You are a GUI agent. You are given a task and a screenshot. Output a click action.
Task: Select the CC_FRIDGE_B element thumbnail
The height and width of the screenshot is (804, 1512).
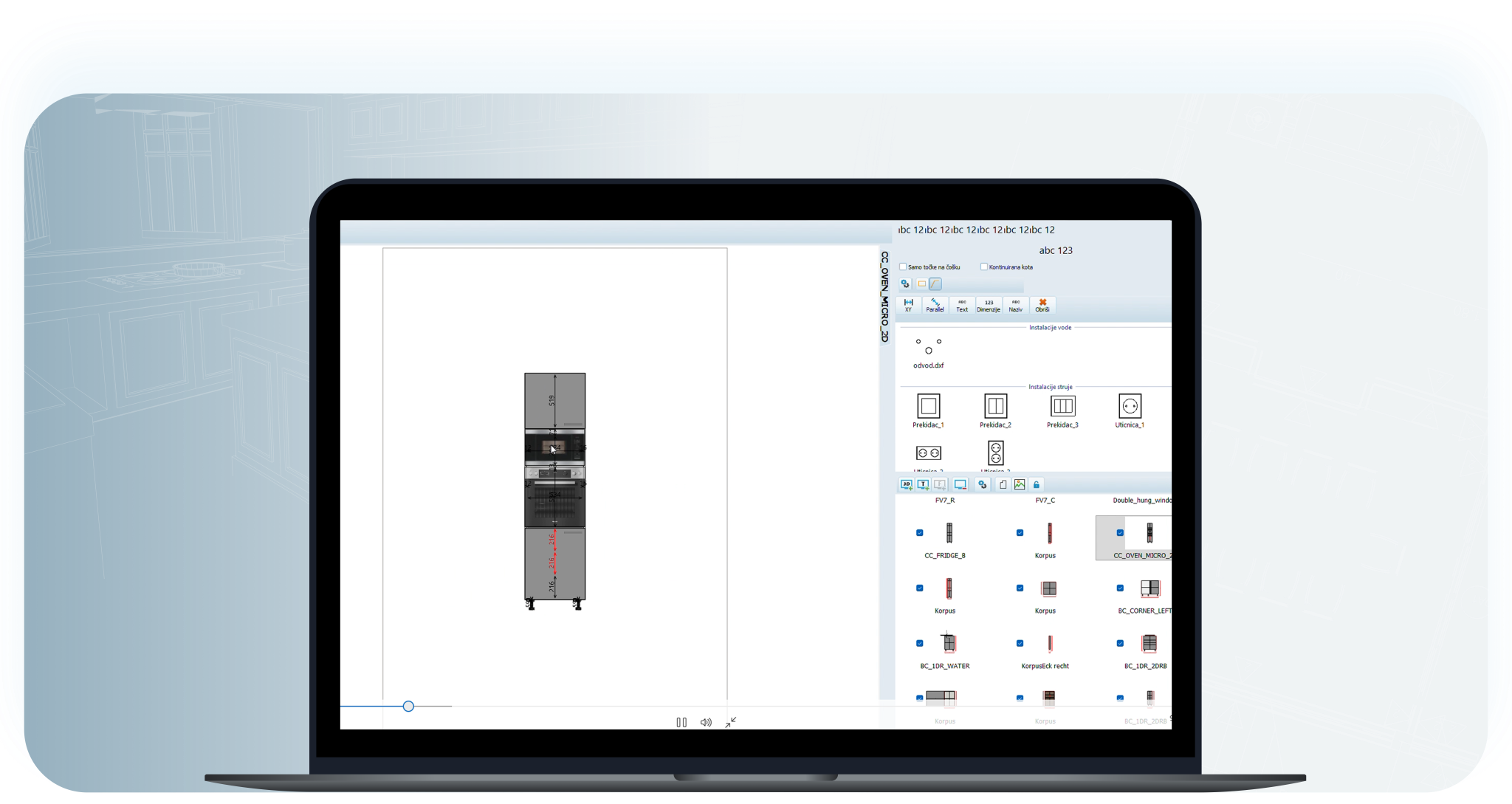point(949,533)
